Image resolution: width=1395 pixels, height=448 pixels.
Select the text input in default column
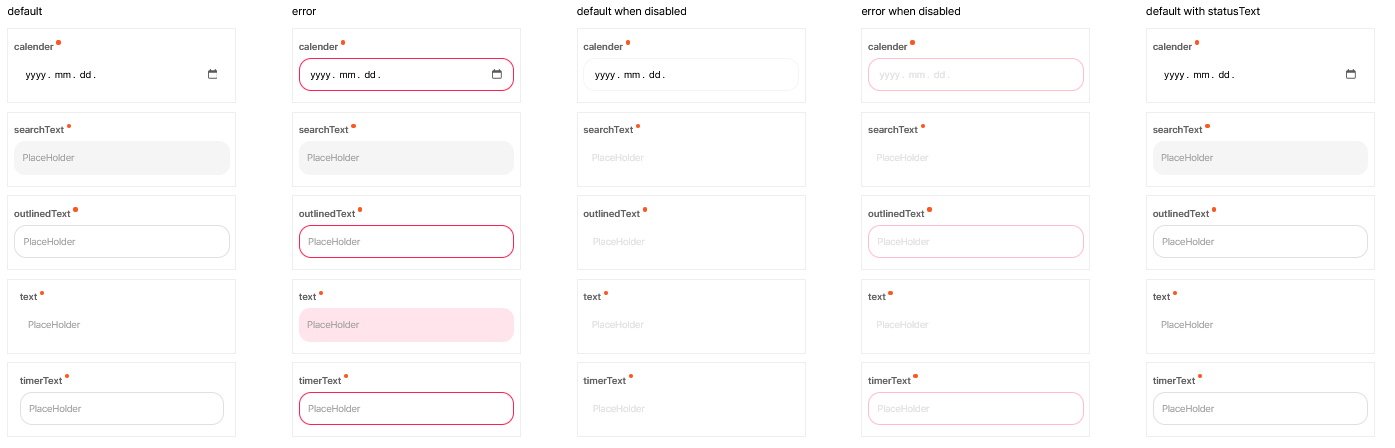pos(122,325)
